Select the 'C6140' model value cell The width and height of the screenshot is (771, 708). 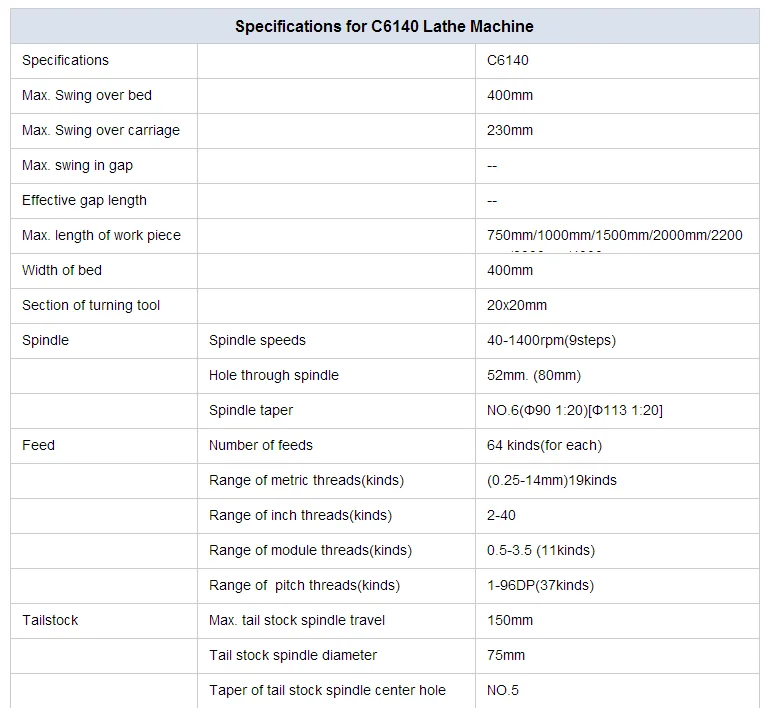(x=508, y=60)
